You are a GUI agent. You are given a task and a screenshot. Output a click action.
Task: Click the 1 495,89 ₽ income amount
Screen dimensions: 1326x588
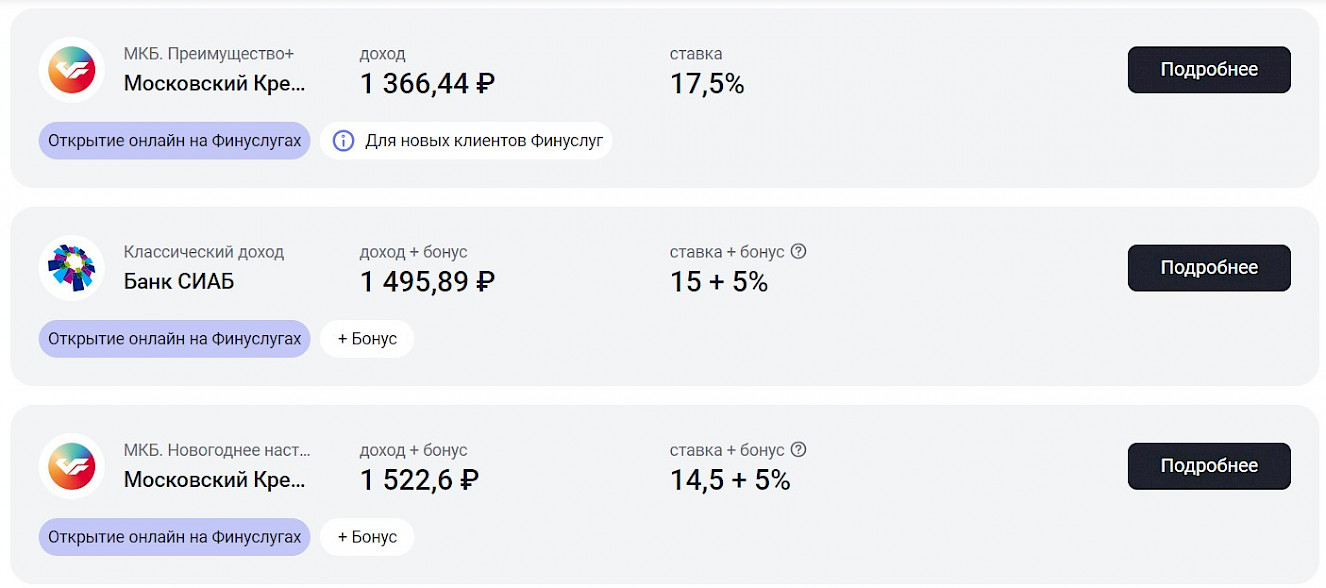(428, 282)
